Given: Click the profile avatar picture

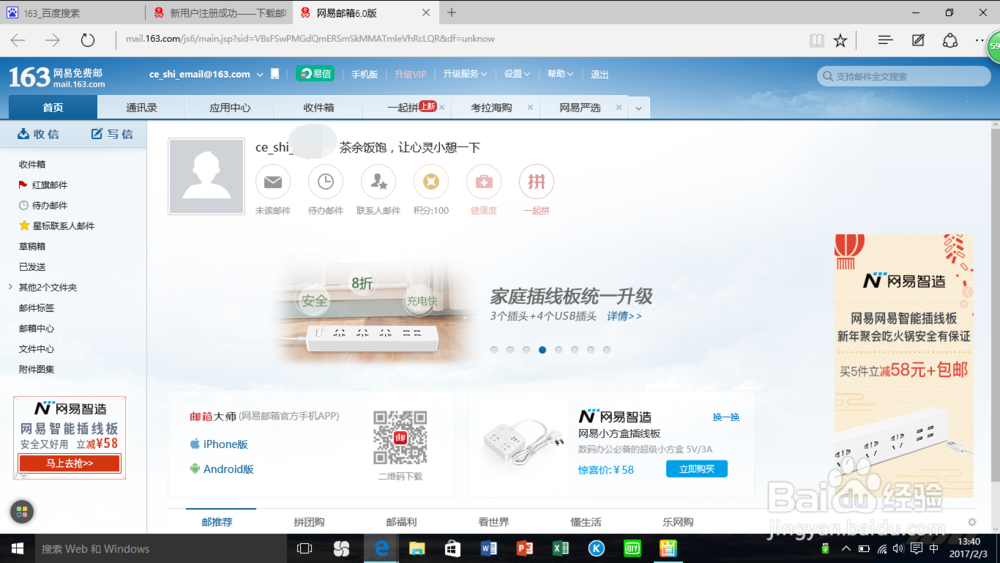Looking at the screenshot, I should [206, 177].
